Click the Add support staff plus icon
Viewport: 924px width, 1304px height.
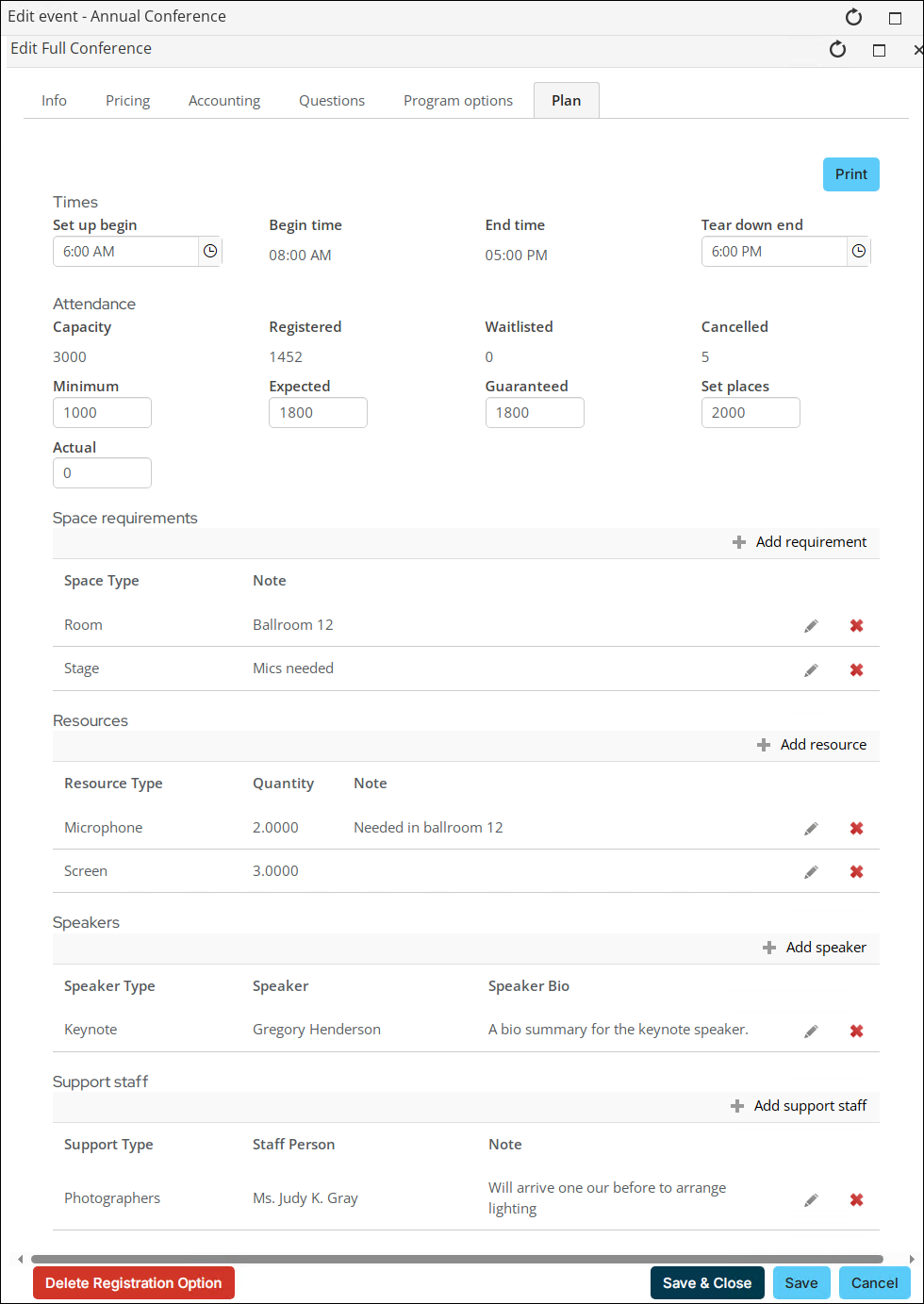(737, 1106)
